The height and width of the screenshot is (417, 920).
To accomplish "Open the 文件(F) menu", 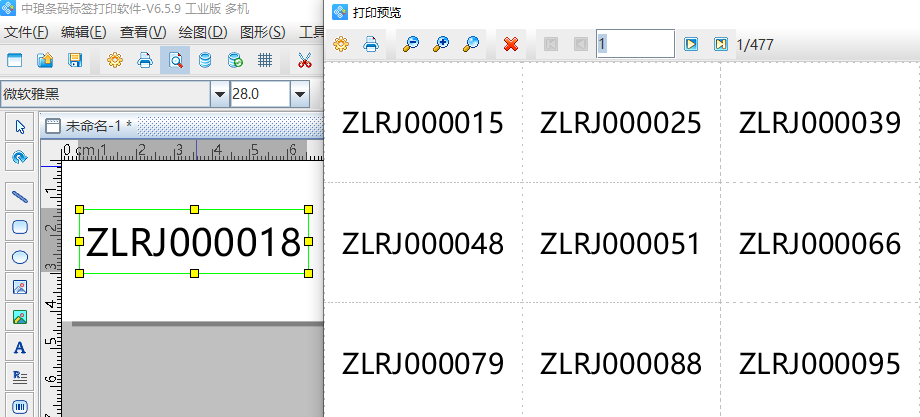I will tap(27, 32).
